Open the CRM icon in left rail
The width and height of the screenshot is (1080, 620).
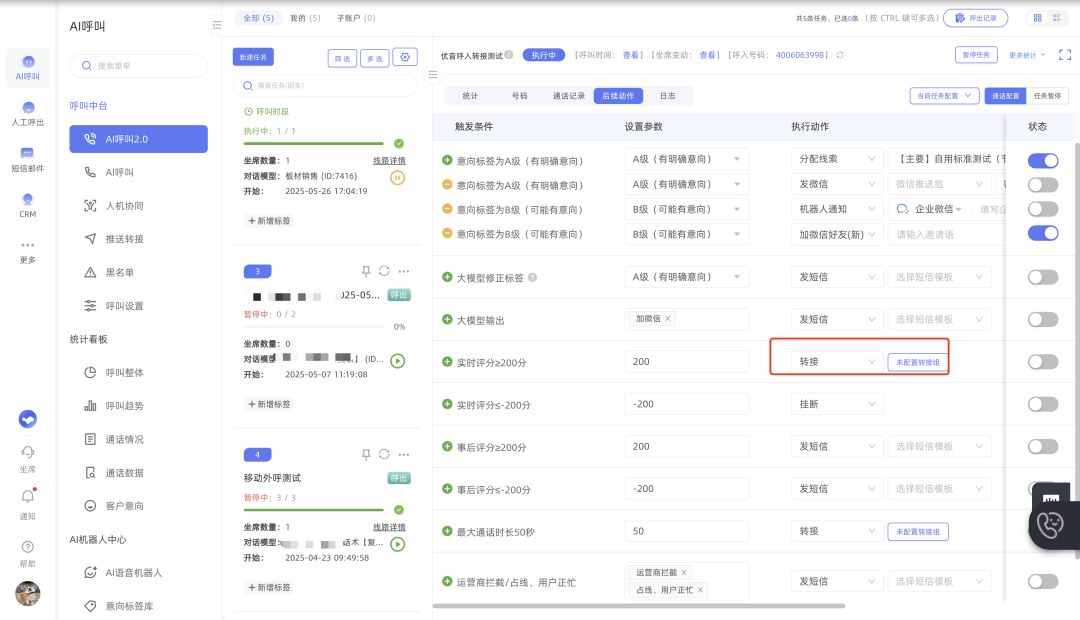click(28, 205)
